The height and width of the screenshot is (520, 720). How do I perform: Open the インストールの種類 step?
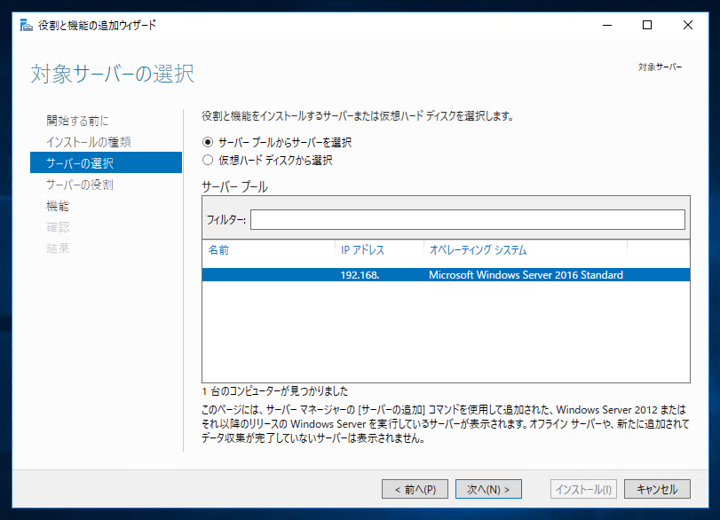tap(88, 142)
